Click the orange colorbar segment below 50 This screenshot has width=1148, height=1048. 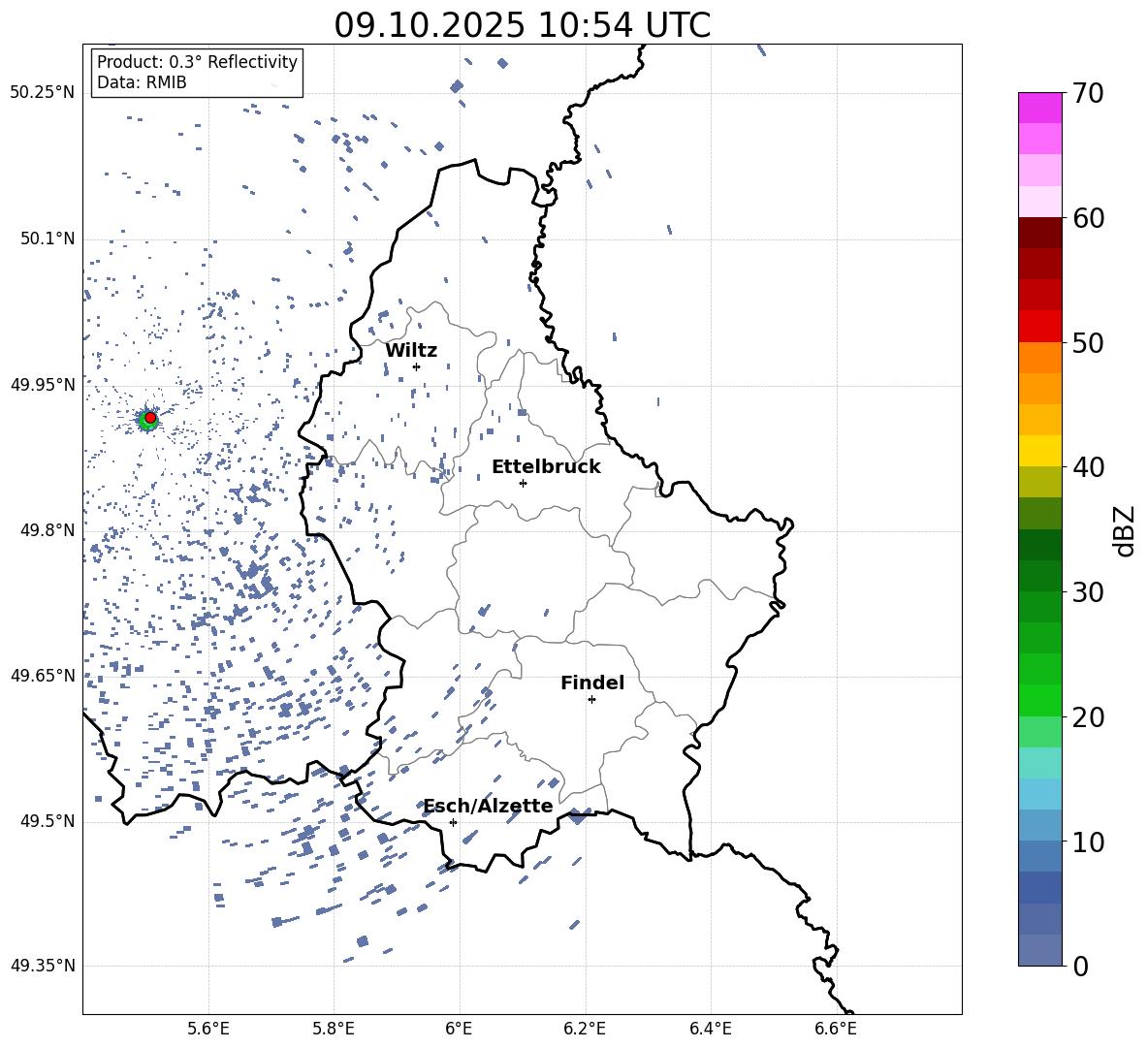1040,357
